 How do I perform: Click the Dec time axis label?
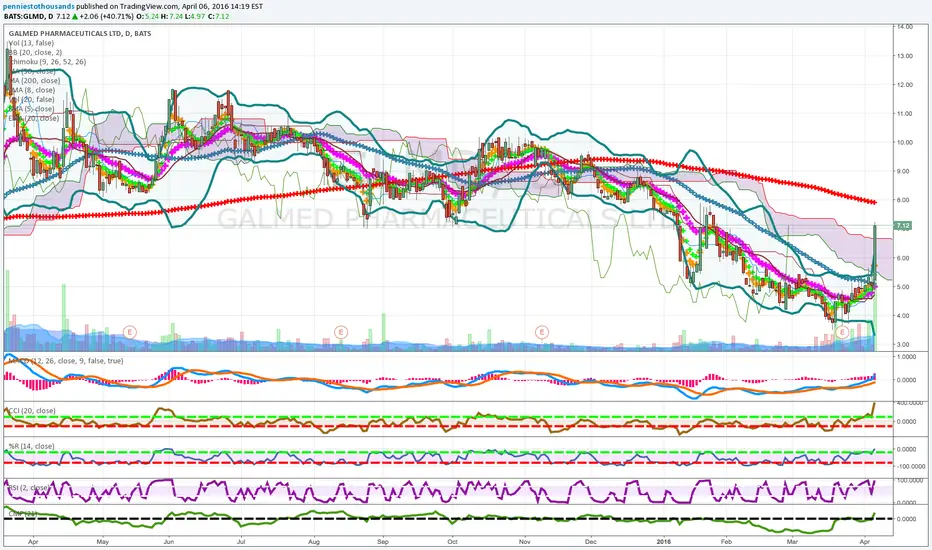coord(590,542)
